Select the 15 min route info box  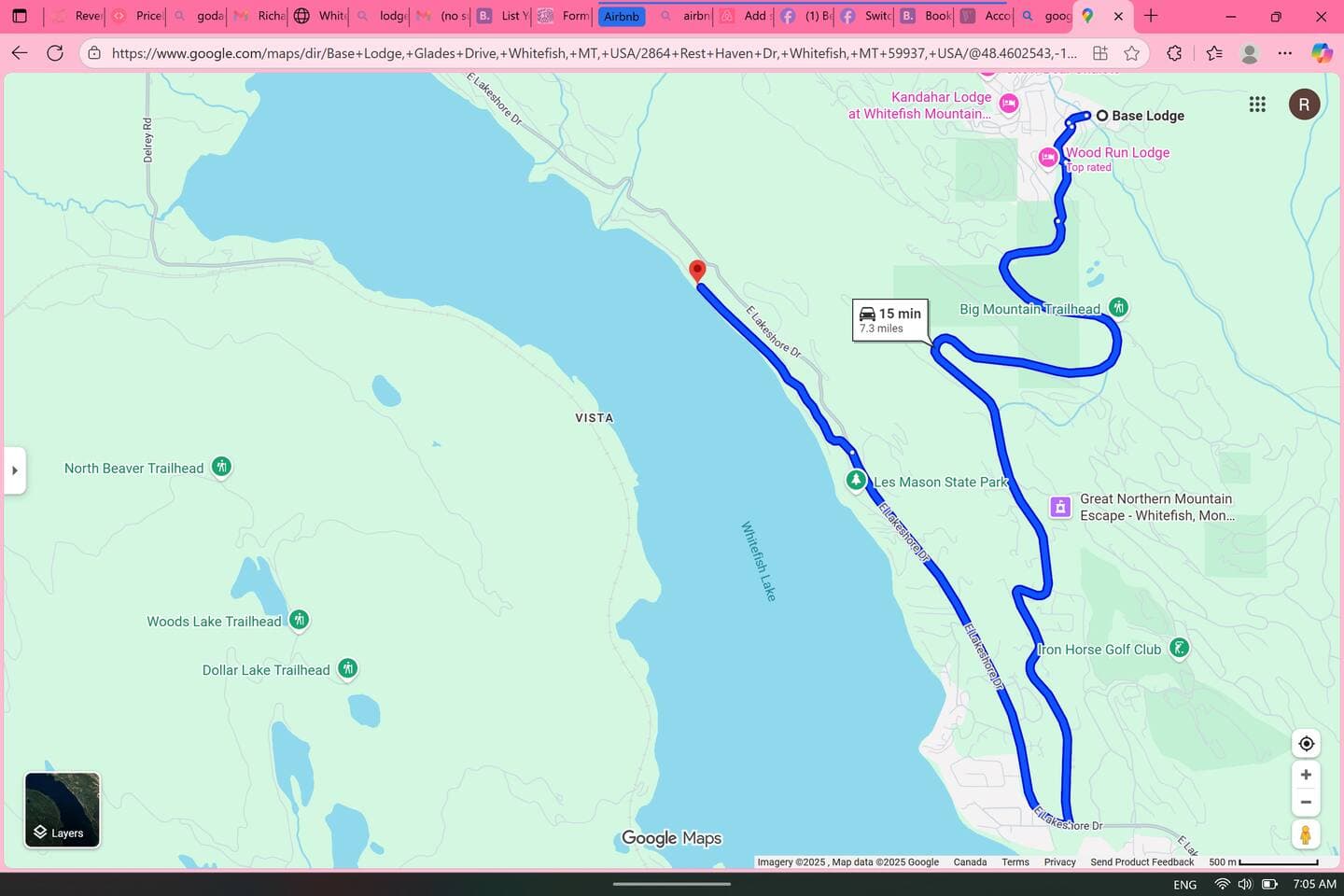pyautogui.click(x=890, y=320)
